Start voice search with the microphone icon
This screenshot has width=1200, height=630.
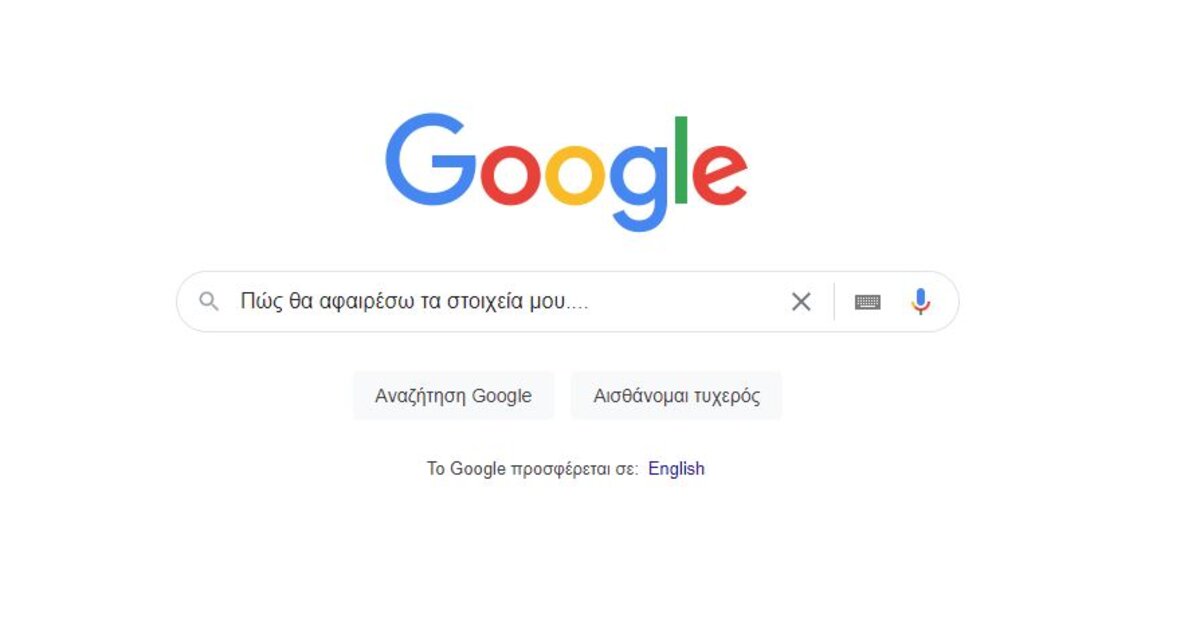coord(921,301)
